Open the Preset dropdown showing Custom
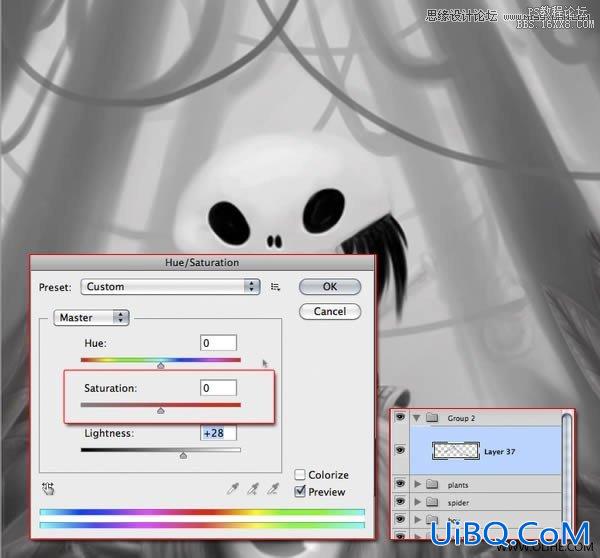Image resolution: width=600 pixels, height=558 pixels. [x=170, y=287]
